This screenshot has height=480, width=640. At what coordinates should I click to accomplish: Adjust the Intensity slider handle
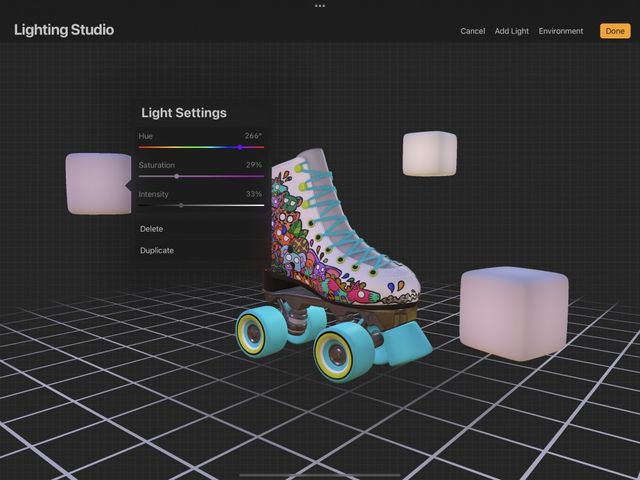tap(181, 205)
